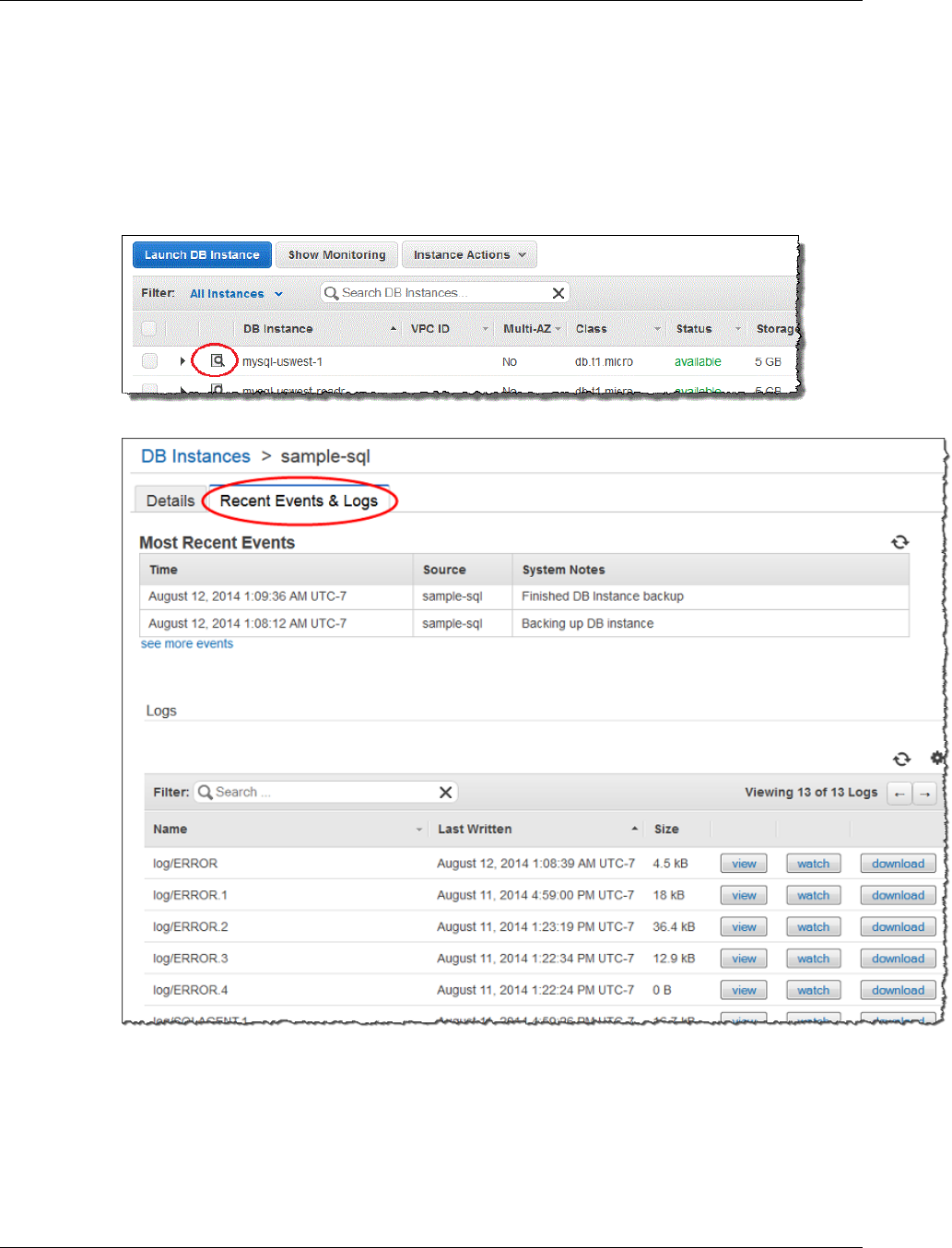The image size is (952, 1248).
Task: Refresh the Logs list
Action: [x=901, y=759]
